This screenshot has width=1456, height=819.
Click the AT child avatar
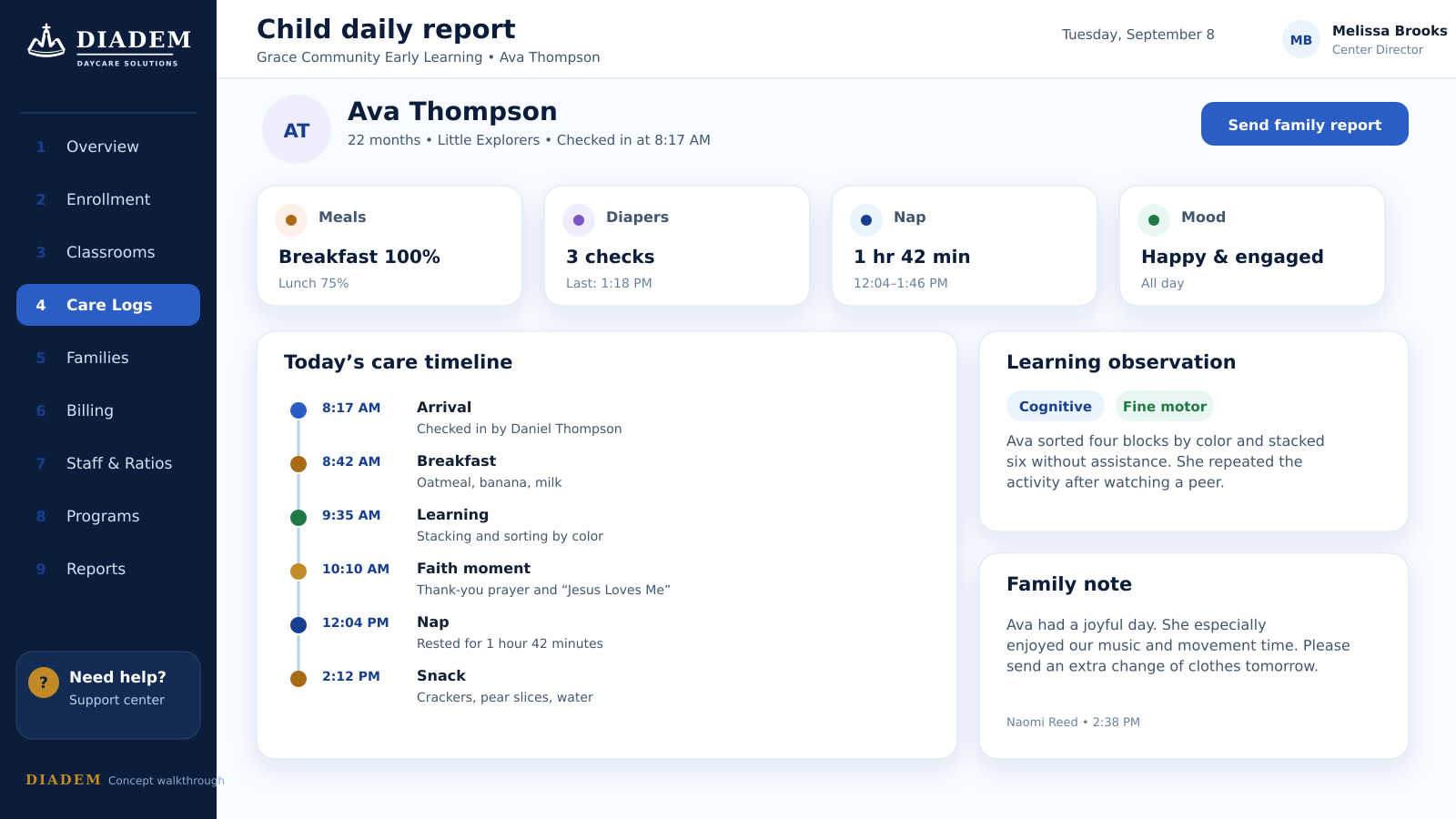pyautogui.click(x=297, y=129)
